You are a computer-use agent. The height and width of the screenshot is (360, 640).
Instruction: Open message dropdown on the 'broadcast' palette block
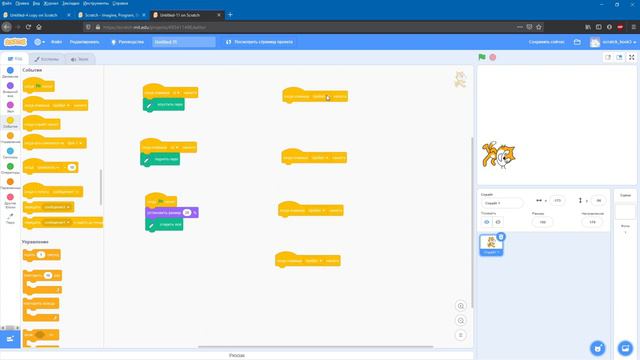[56, 207]
